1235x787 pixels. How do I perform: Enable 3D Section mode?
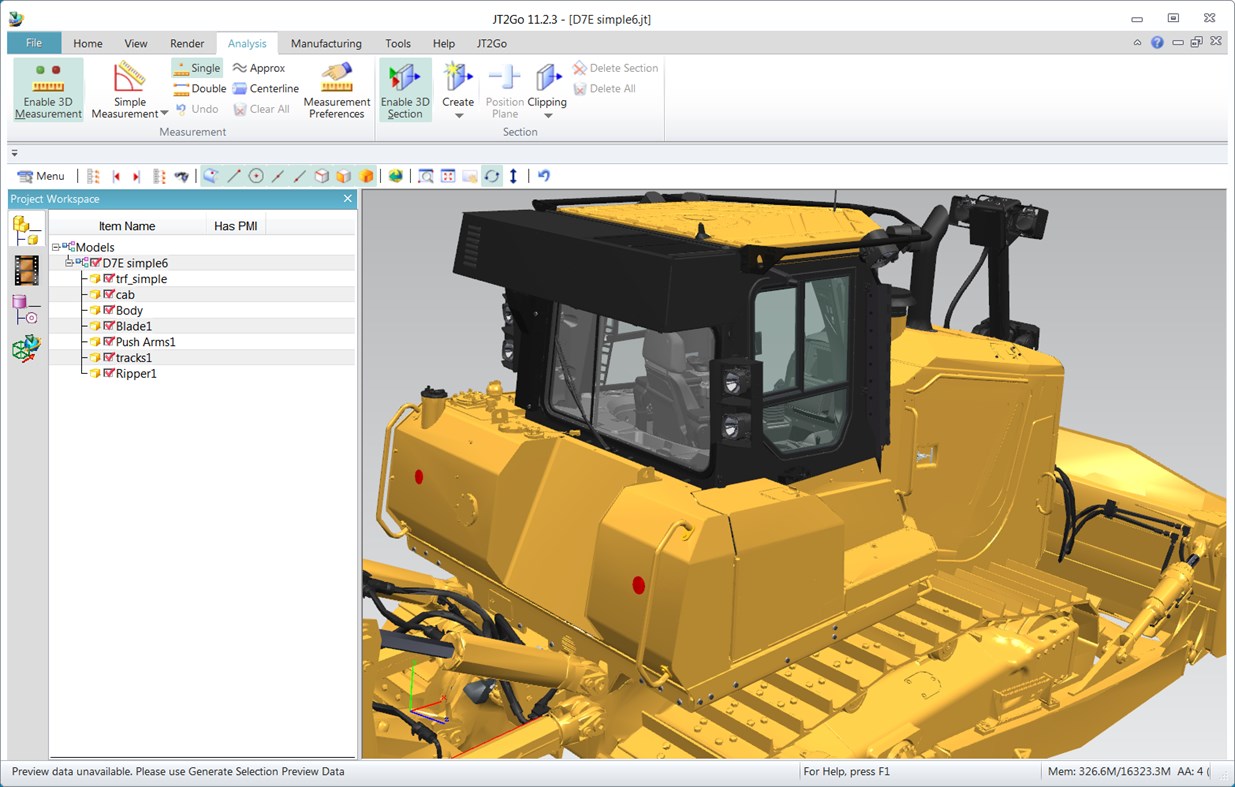(x=404, y=90)
